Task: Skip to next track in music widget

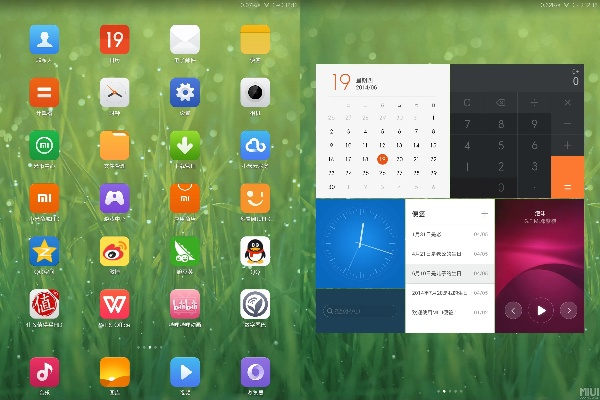Action: 568,310
